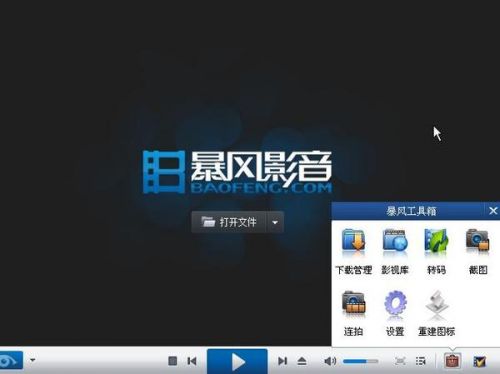Open the 下载管理 download manager tool
Viewport: 500px width, 374px height.
point(353,251)
